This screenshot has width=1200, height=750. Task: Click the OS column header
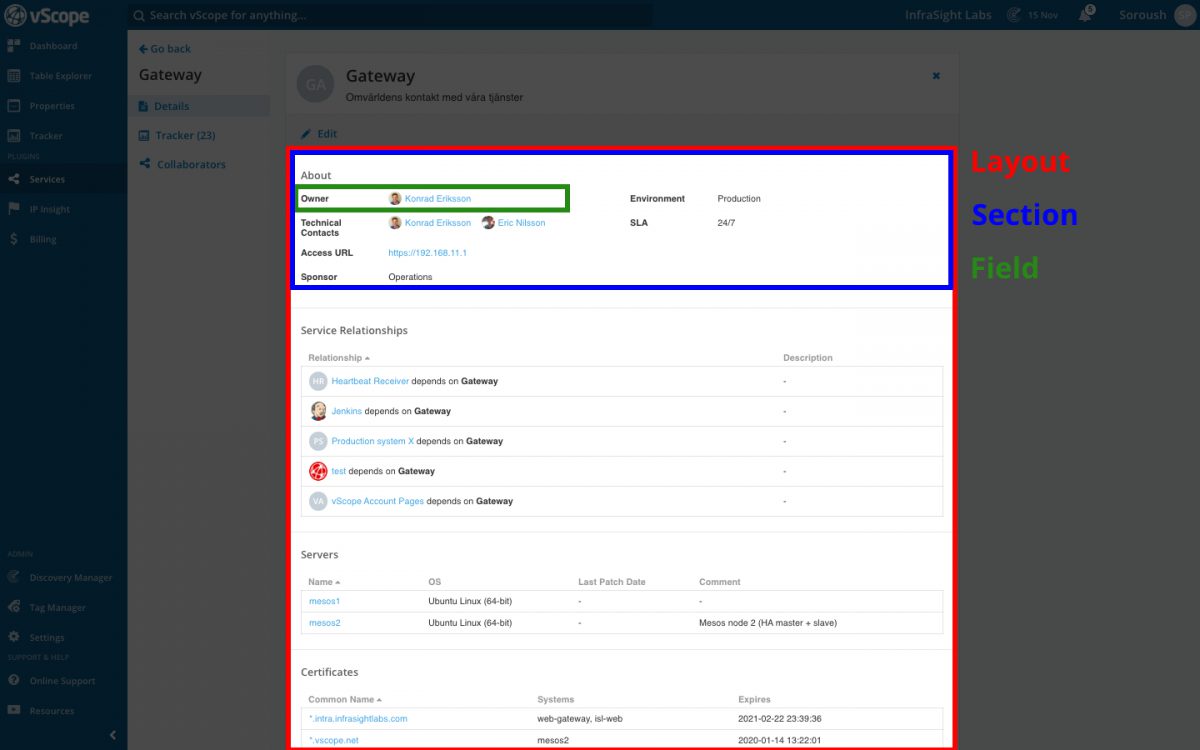(434, 582)
